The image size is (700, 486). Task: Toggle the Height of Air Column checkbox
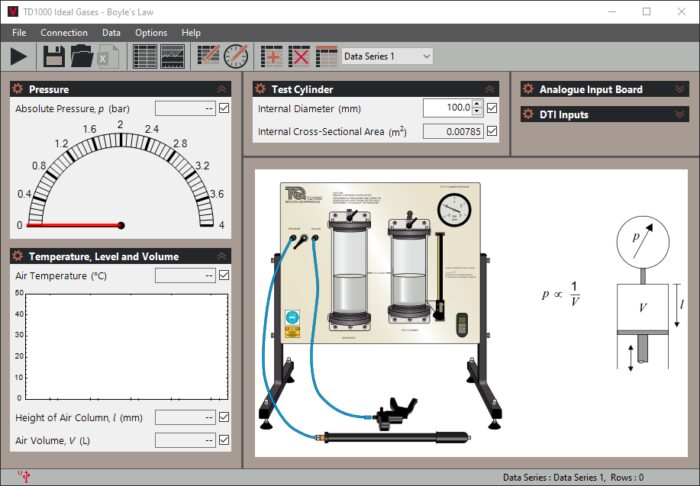click(x=224, y=417)
